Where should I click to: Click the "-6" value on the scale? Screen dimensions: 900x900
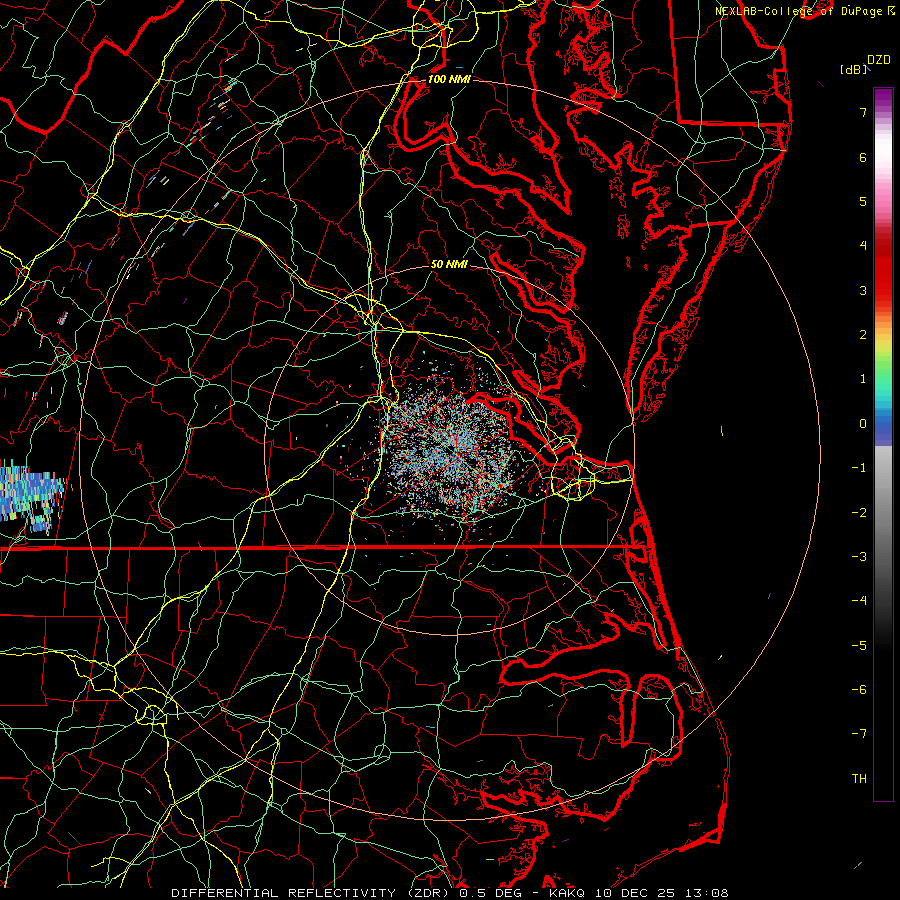859,690
